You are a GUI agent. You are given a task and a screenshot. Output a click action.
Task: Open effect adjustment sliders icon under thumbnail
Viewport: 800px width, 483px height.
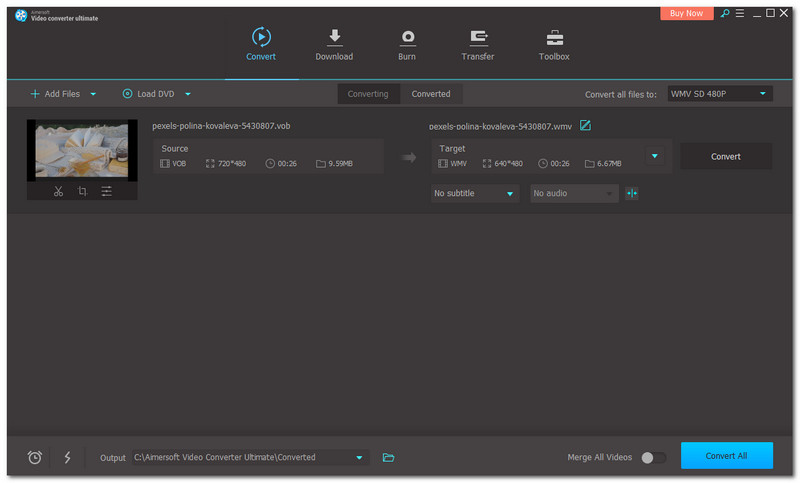106,191
